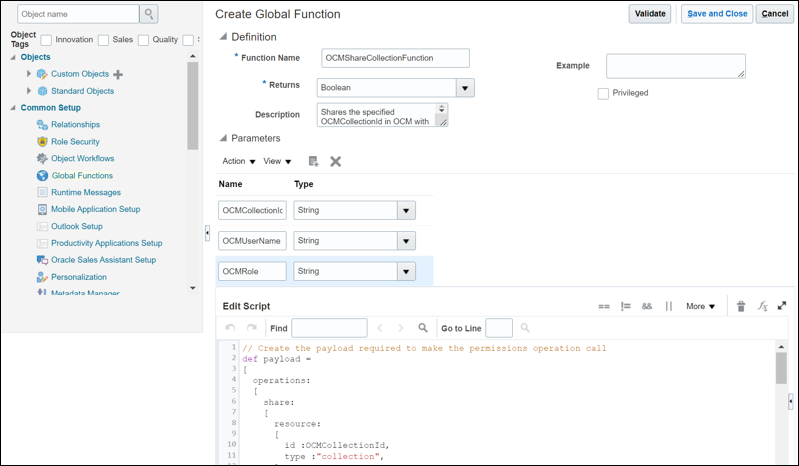Enable the Privileged checkbox
The image size is (799, 466).
[x=603, y=93]
